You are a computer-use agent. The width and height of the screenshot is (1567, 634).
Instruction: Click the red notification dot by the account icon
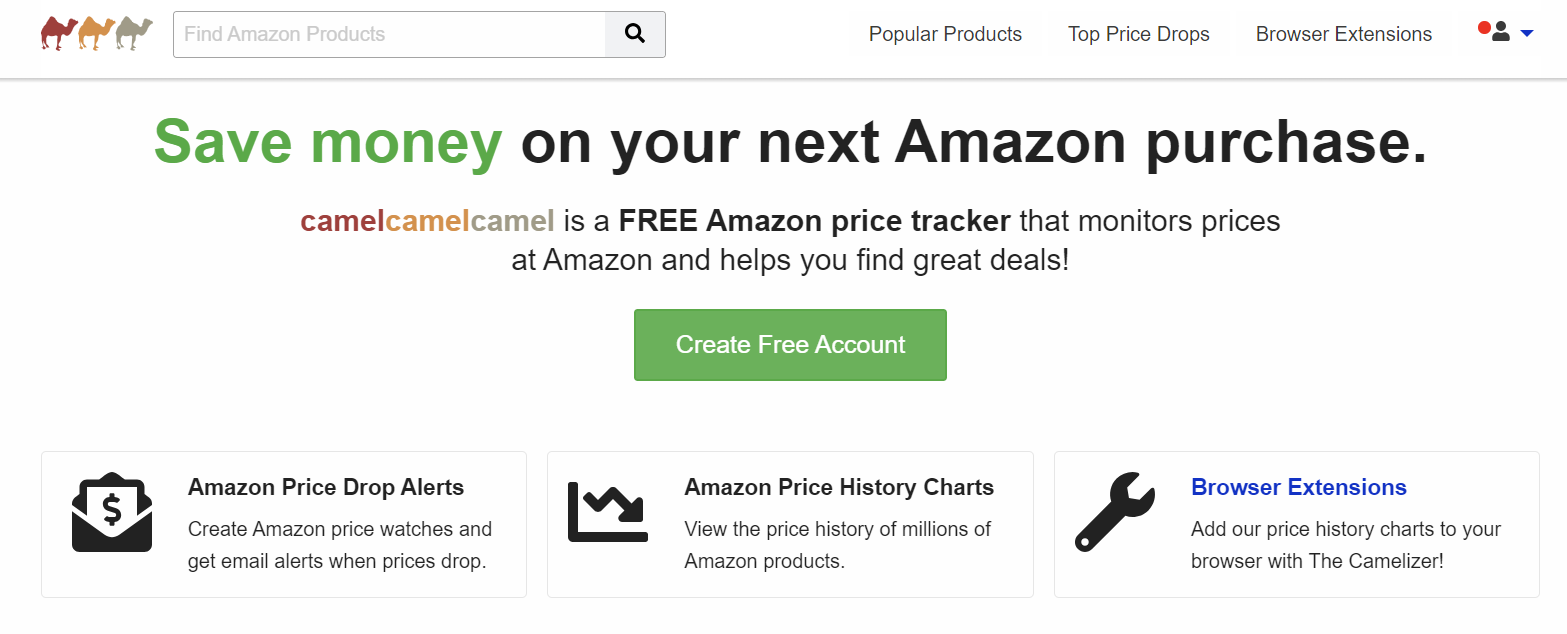1482,27
